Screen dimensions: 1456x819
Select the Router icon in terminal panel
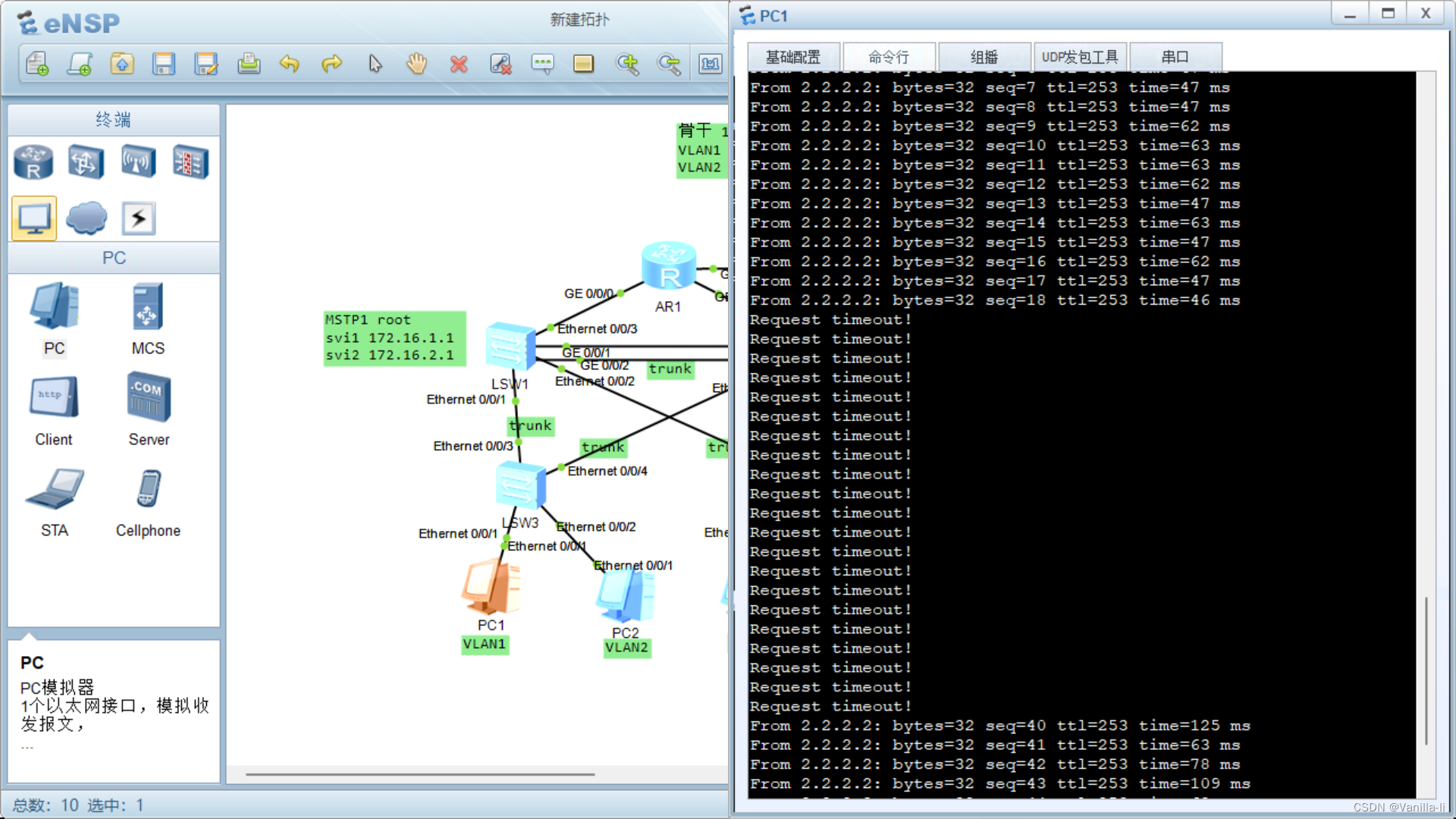tap(33, 163)
